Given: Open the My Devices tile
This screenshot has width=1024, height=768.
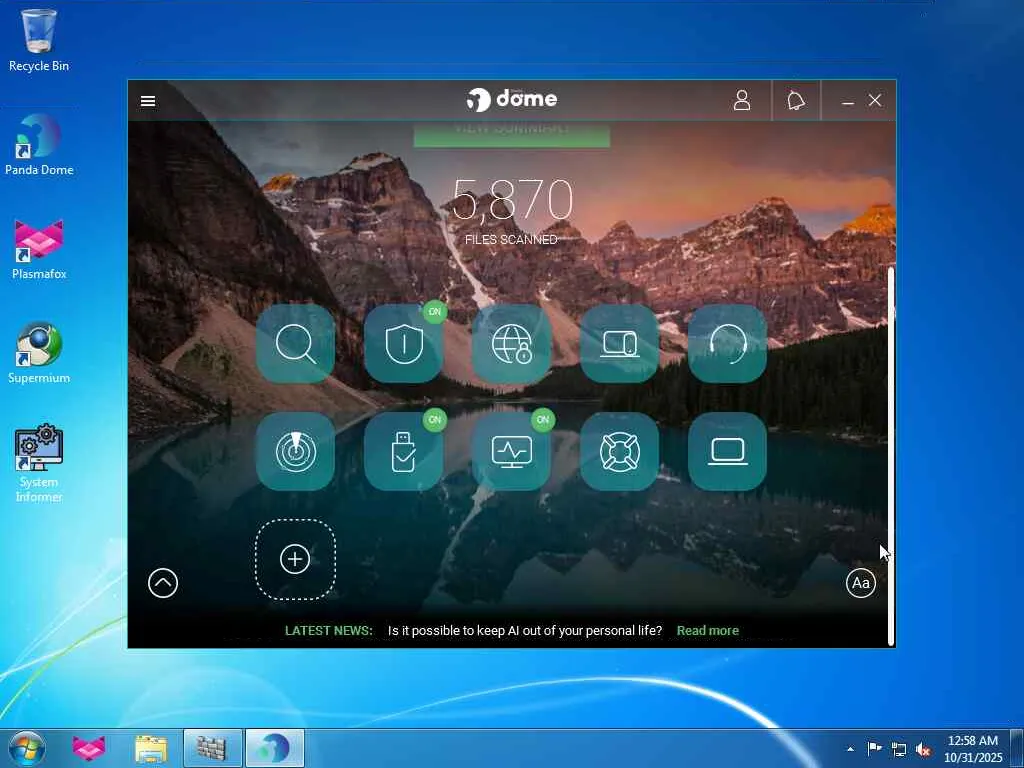Looking at the screenshot, I should pos(619,343).
